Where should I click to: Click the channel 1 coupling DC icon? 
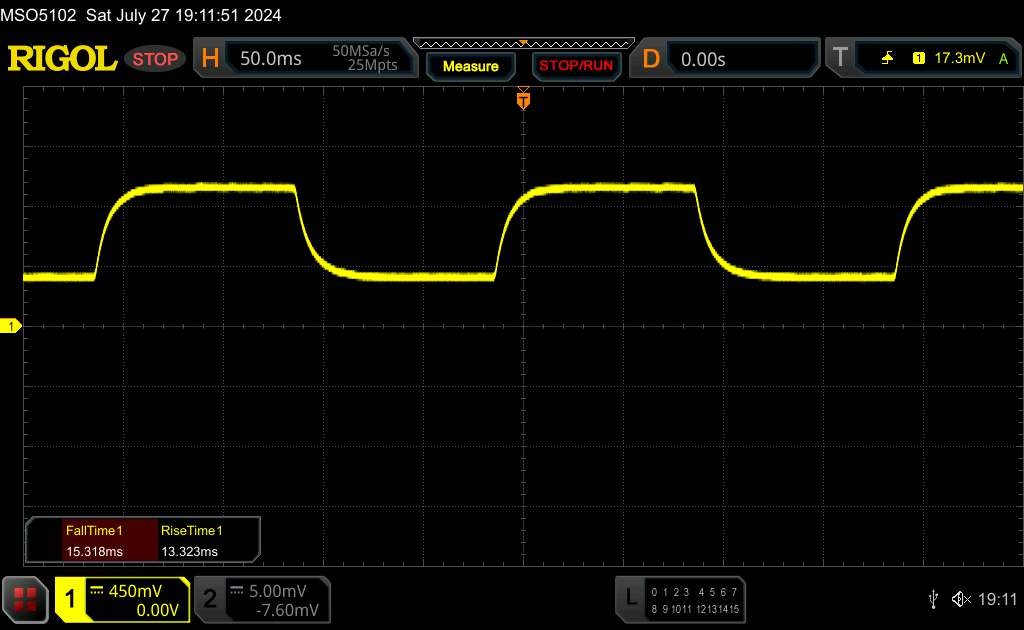coord(97,590)
